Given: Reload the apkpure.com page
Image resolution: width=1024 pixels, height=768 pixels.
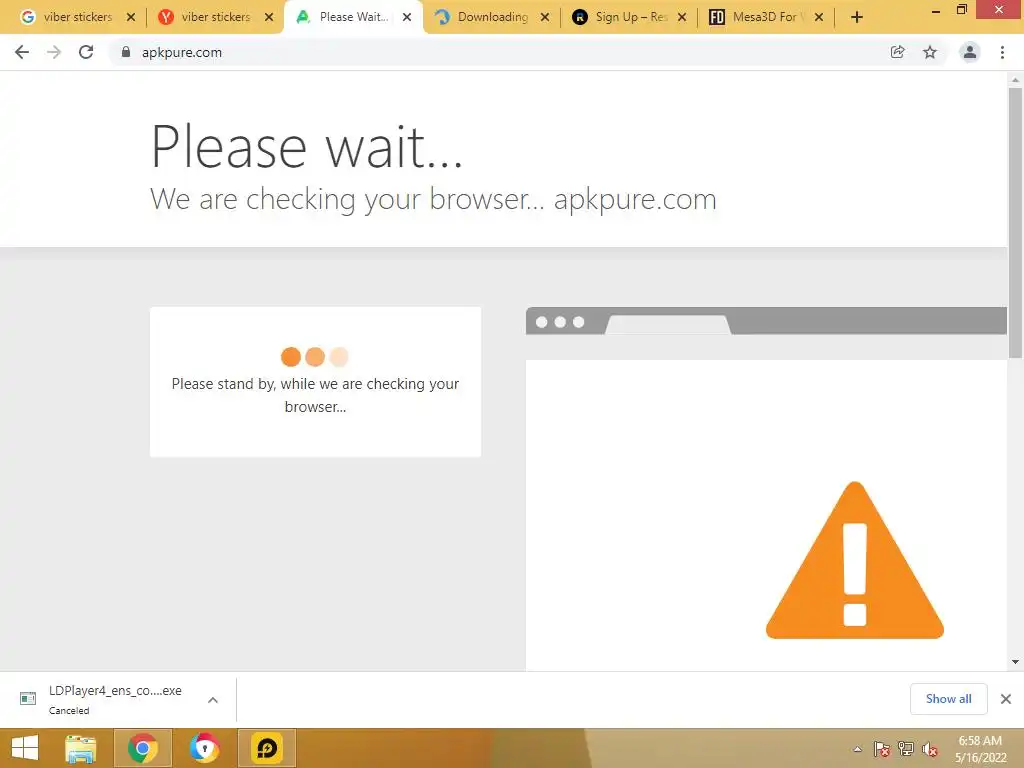Looking at the screenshot, I should tap(86, 52).
